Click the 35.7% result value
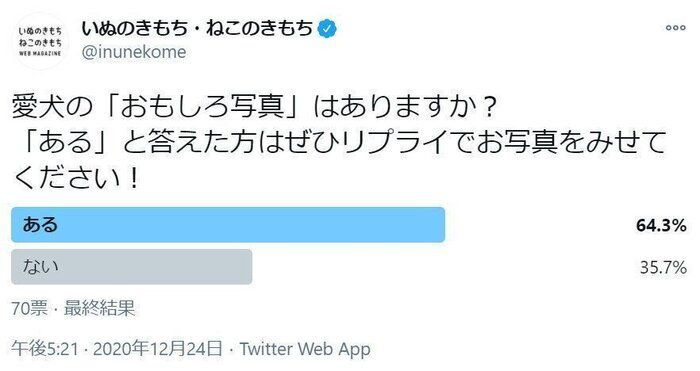The height and width of the screenshot is (371, 700). pyautogui.click(x=663, y=267)
